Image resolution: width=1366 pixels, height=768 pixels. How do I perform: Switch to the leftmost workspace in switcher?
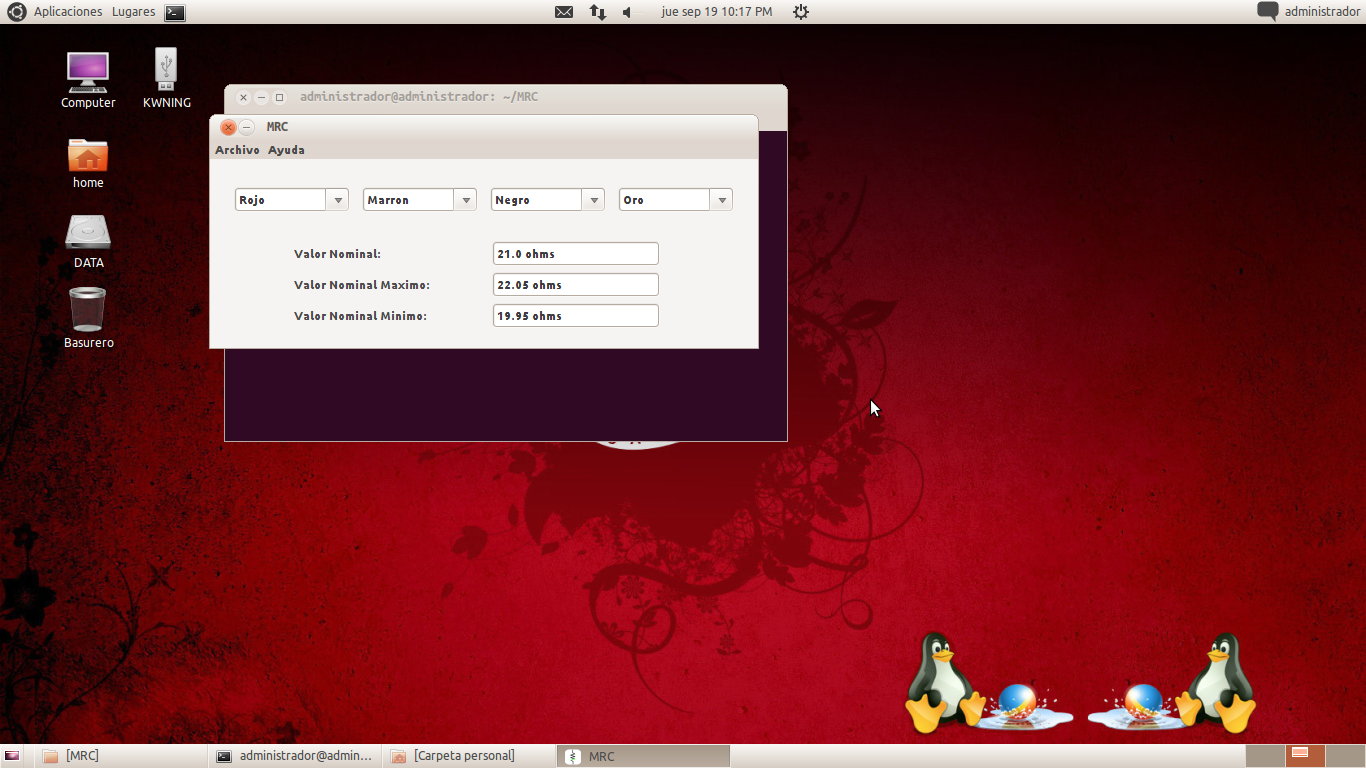click(x=1265, y=756)
